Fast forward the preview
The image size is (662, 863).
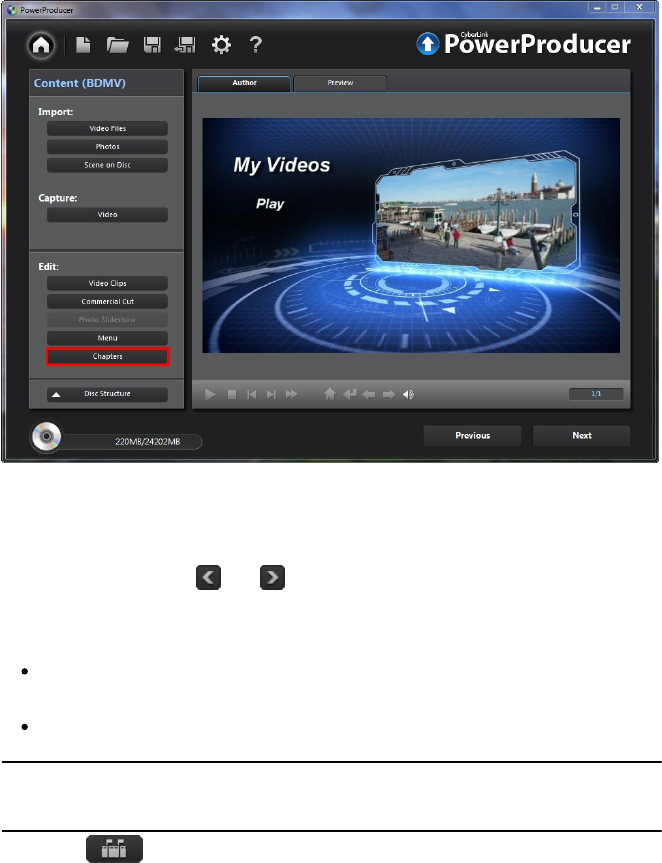tap(292, 394)
